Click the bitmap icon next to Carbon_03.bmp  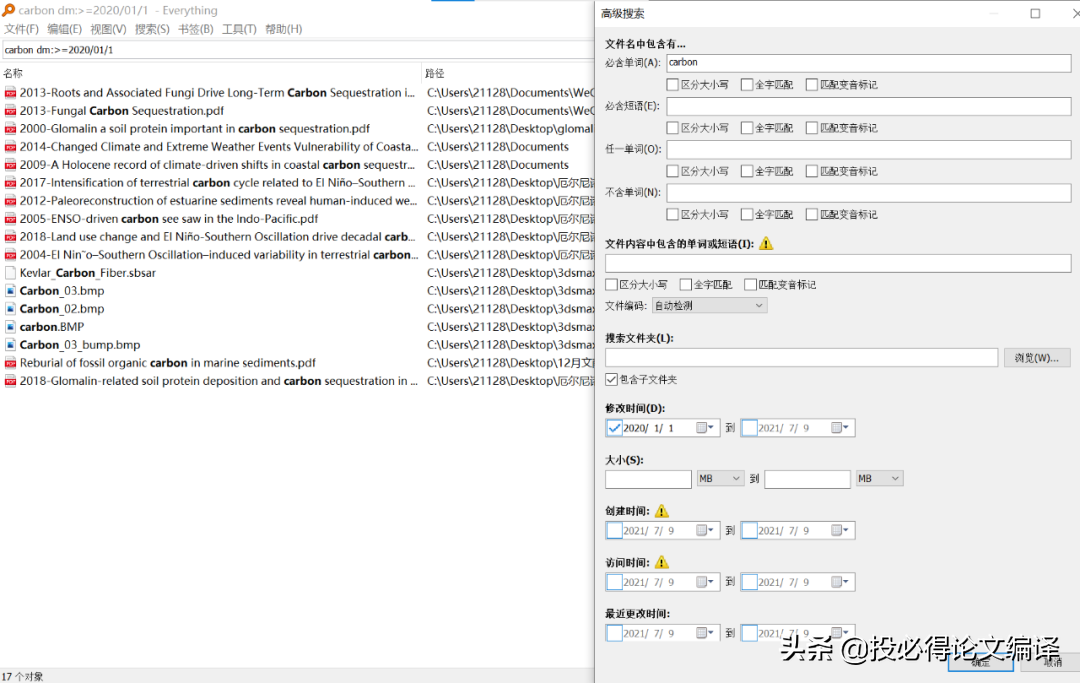tap(10, 291)
